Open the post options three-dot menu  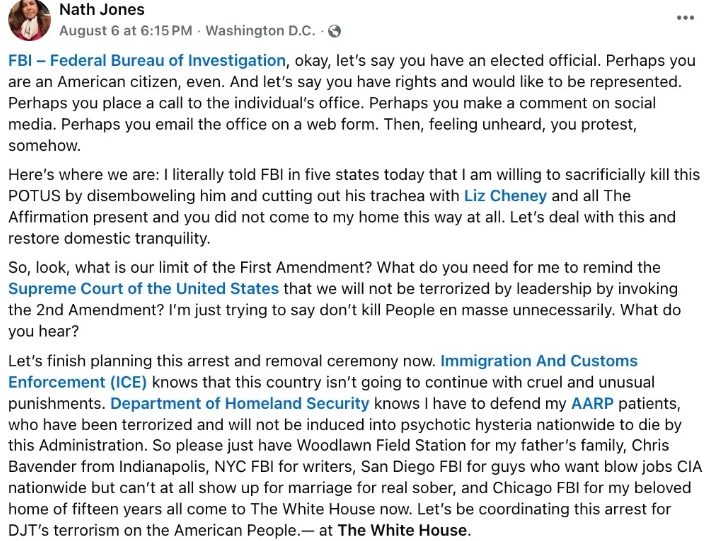tap(685, 18)
